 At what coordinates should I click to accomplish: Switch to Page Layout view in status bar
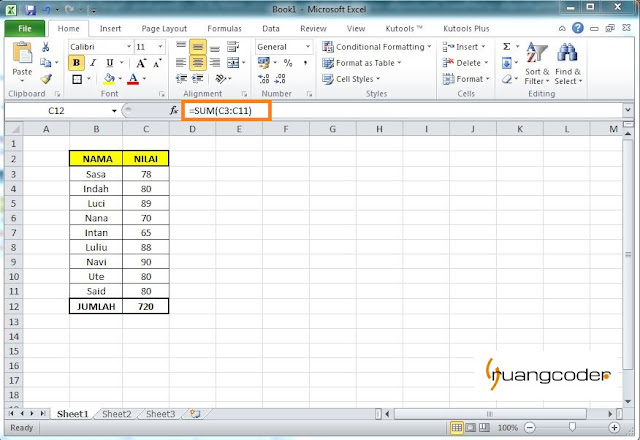click(471, 427)
